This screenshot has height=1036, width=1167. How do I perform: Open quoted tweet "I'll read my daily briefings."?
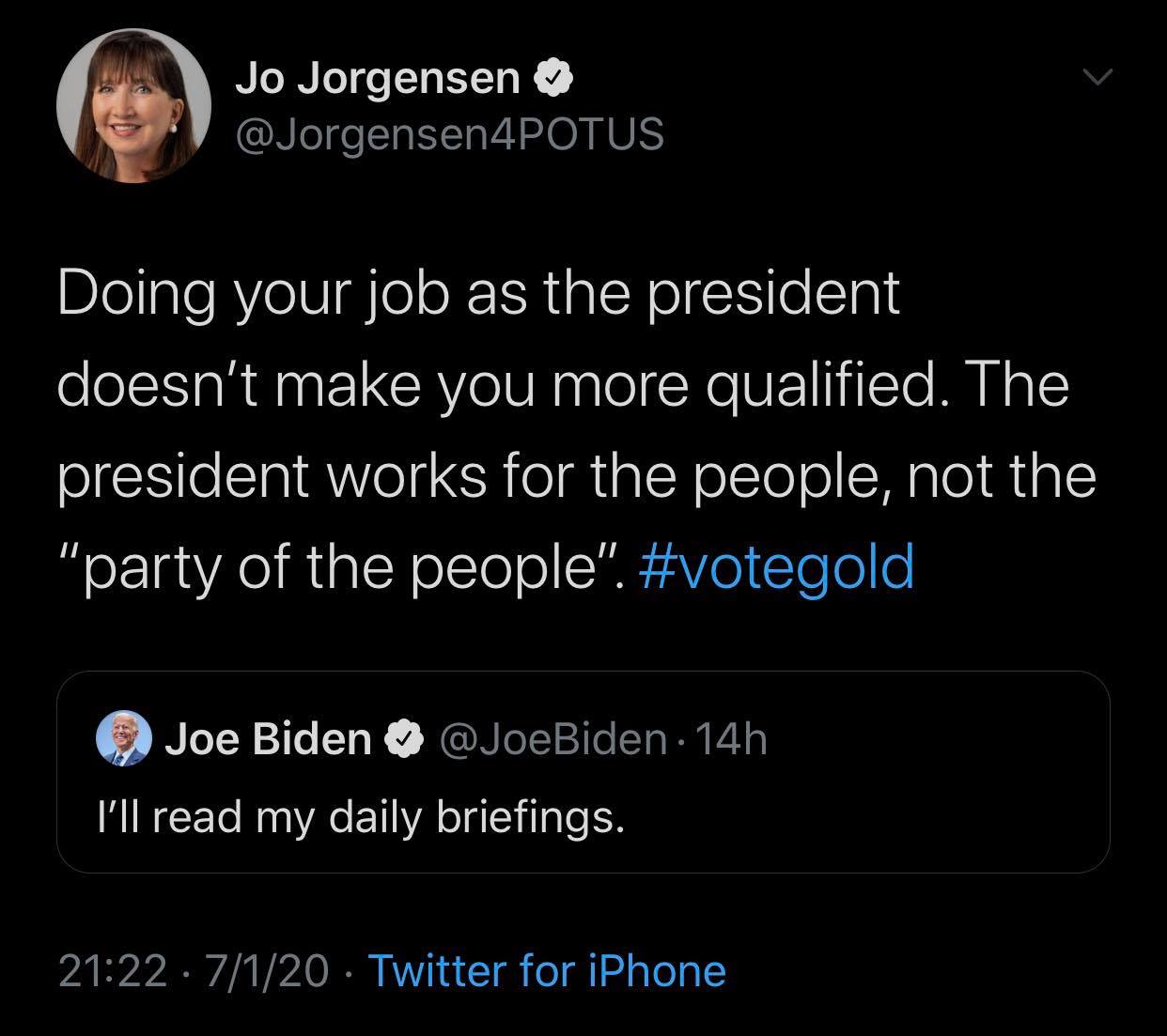tap(361, 817)
